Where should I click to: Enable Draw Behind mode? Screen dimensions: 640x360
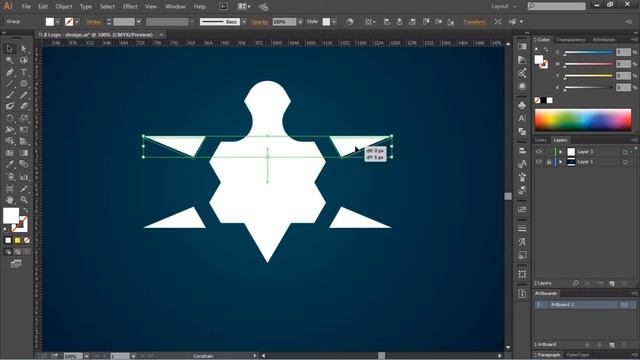pos(18,252)
